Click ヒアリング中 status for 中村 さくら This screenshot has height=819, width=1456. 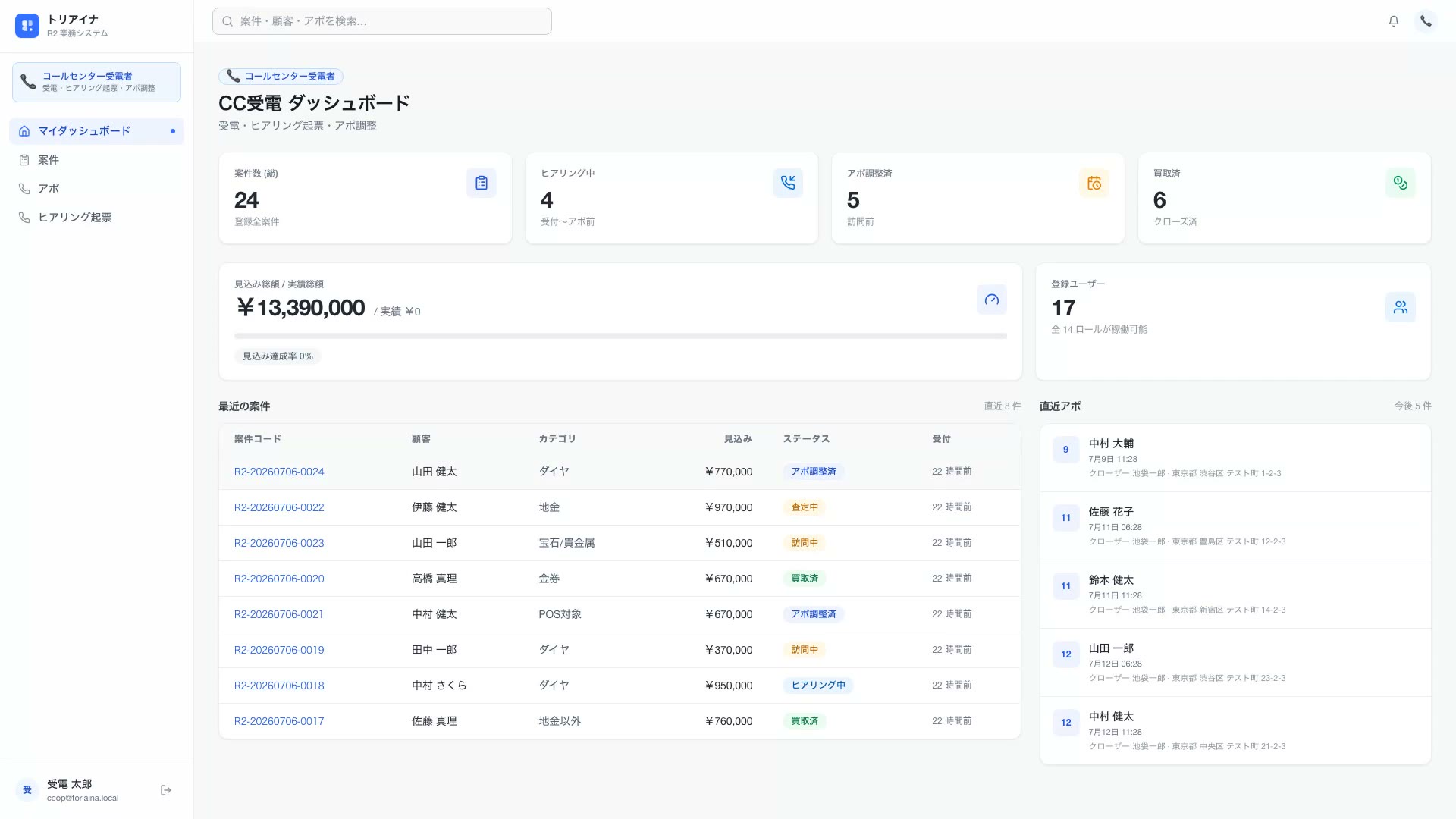point(818,686)
